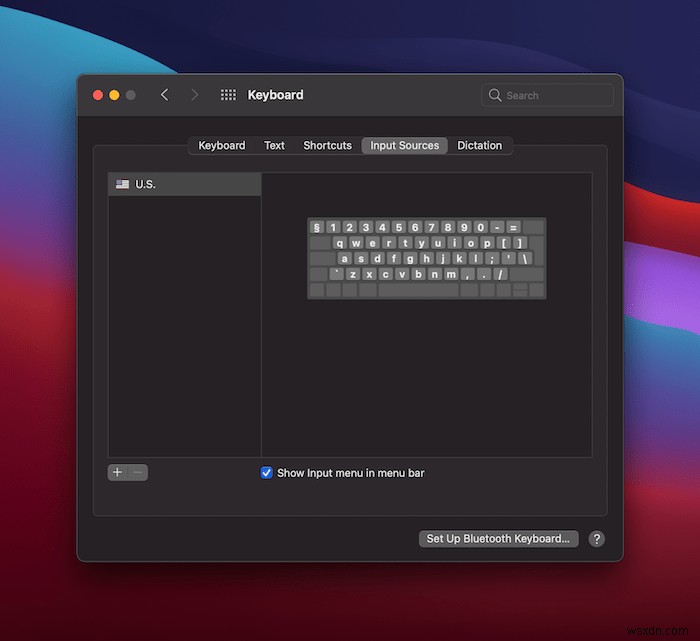Toggle Show Input menu in menu bar
Viewport: 700px width, 641px height.
[267, 473]
